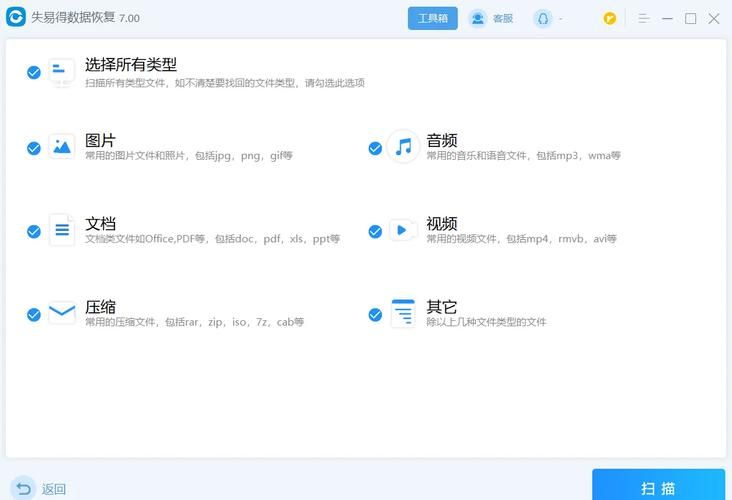Toggle the 压缩 checkbox
This screenshot has height=500, width=732.
pos(34,314)
